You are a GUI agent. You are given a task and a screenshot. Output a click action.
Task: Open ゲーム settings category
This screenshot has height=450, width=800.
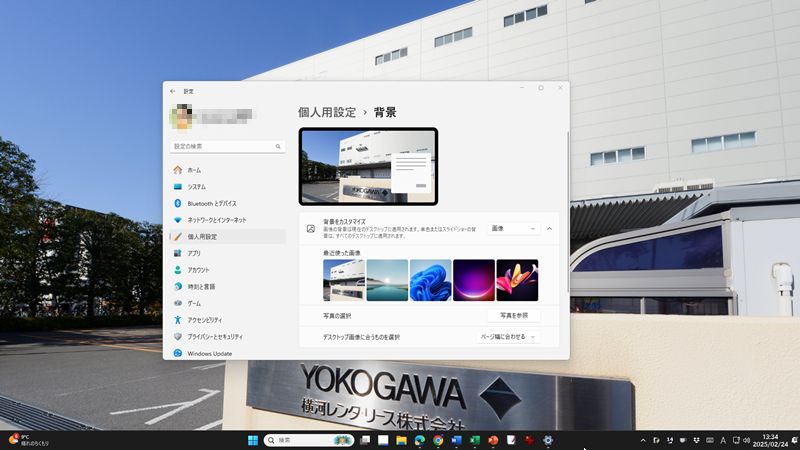coord(228,304)
